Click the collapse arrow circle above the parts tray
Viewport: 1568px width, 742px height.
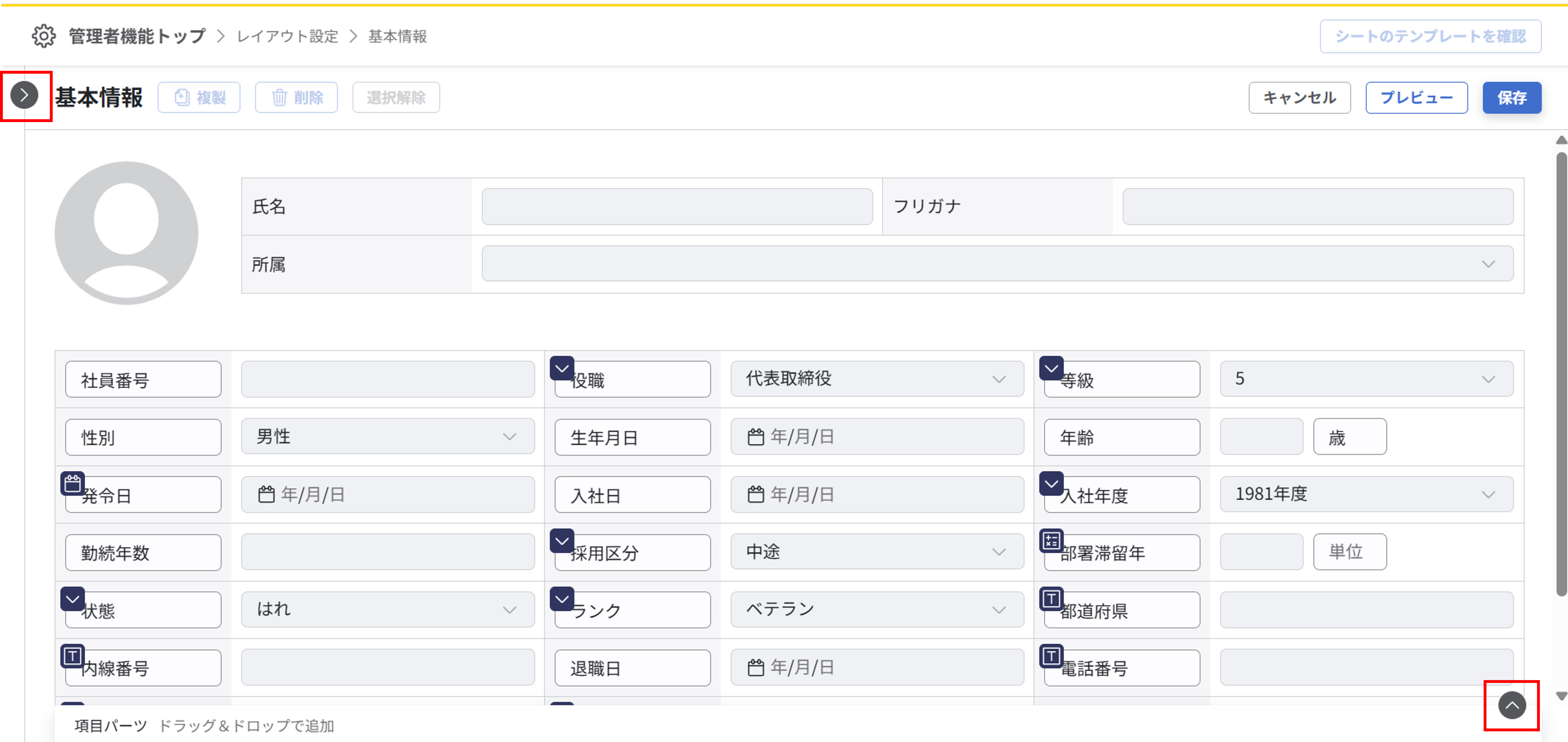[1511, 705]
